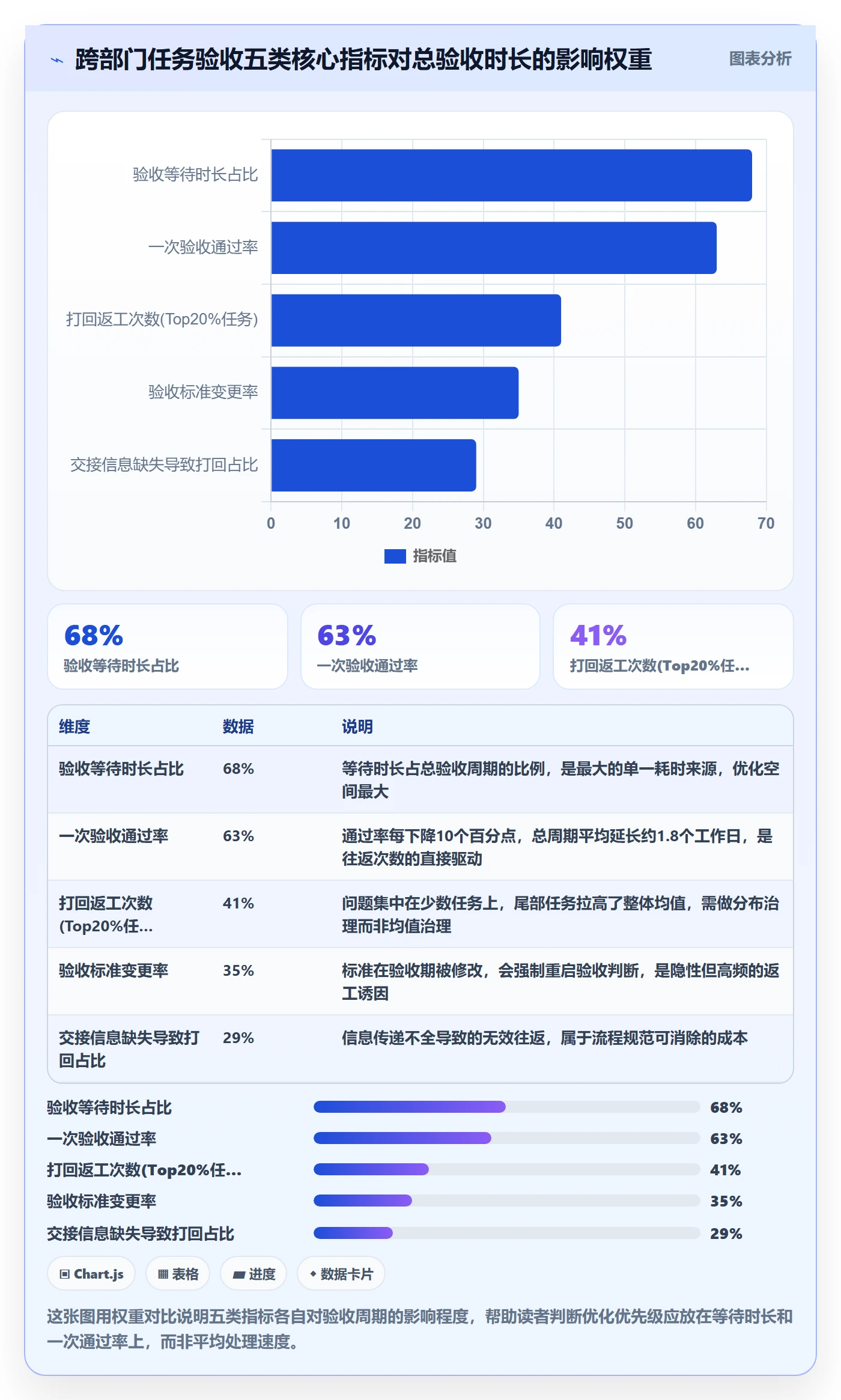Click the grid icon in 表格 tag

tap(163, 1274)
